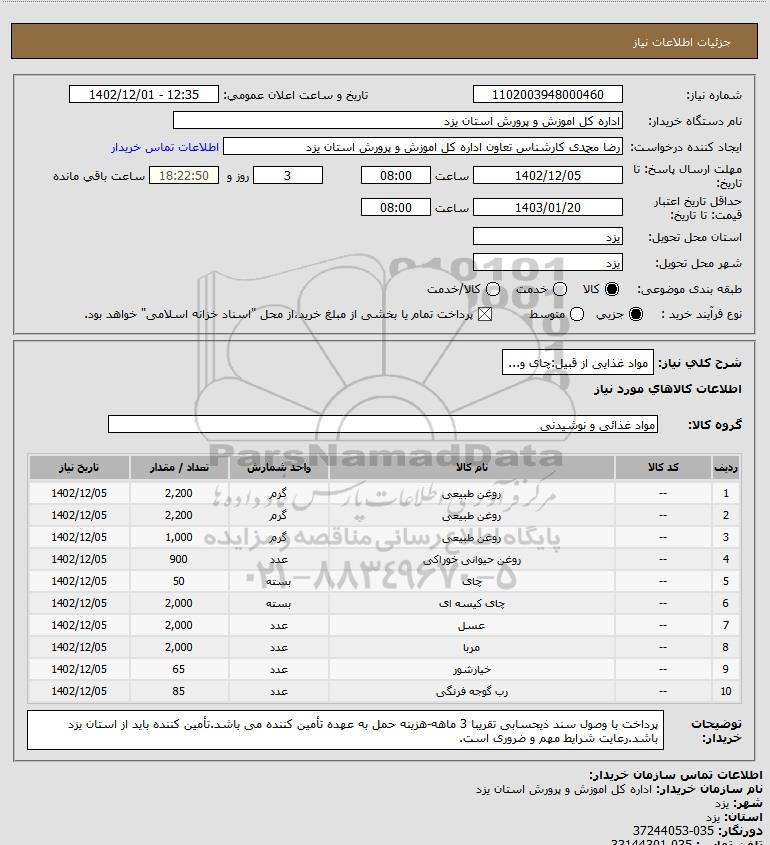Click the buyer organization name field
The image size is (770, 845).
tap(398, 121)
